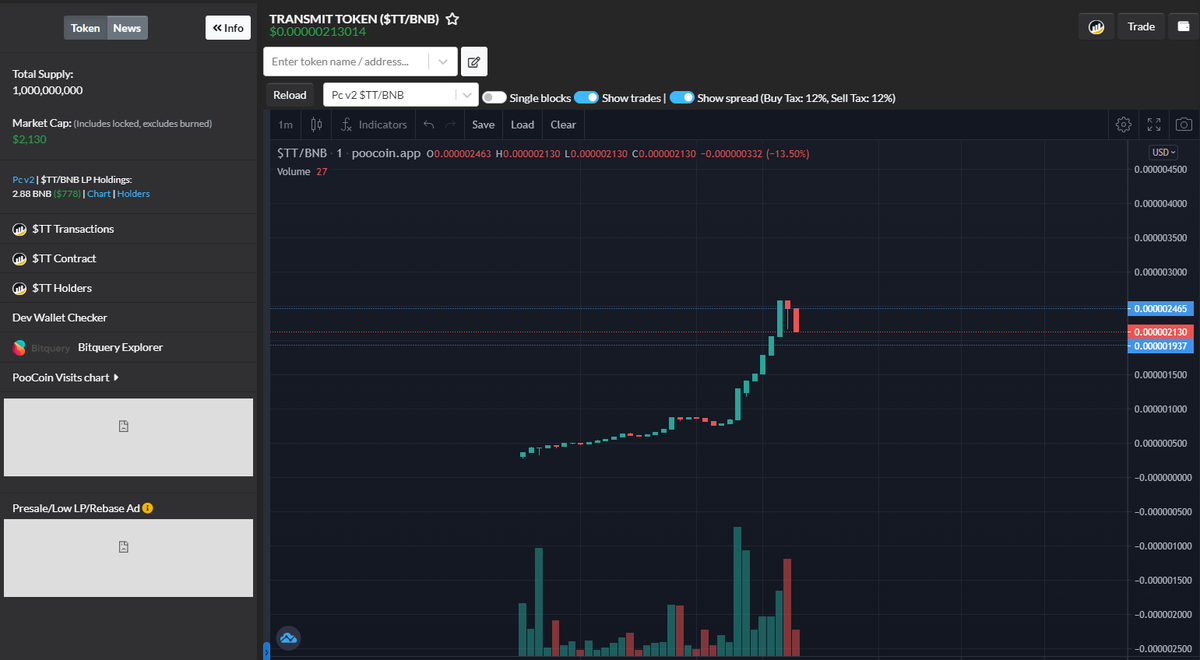Reload the chart data
Viewport: 1200px width, 660px height.
(x=290, y=95)
